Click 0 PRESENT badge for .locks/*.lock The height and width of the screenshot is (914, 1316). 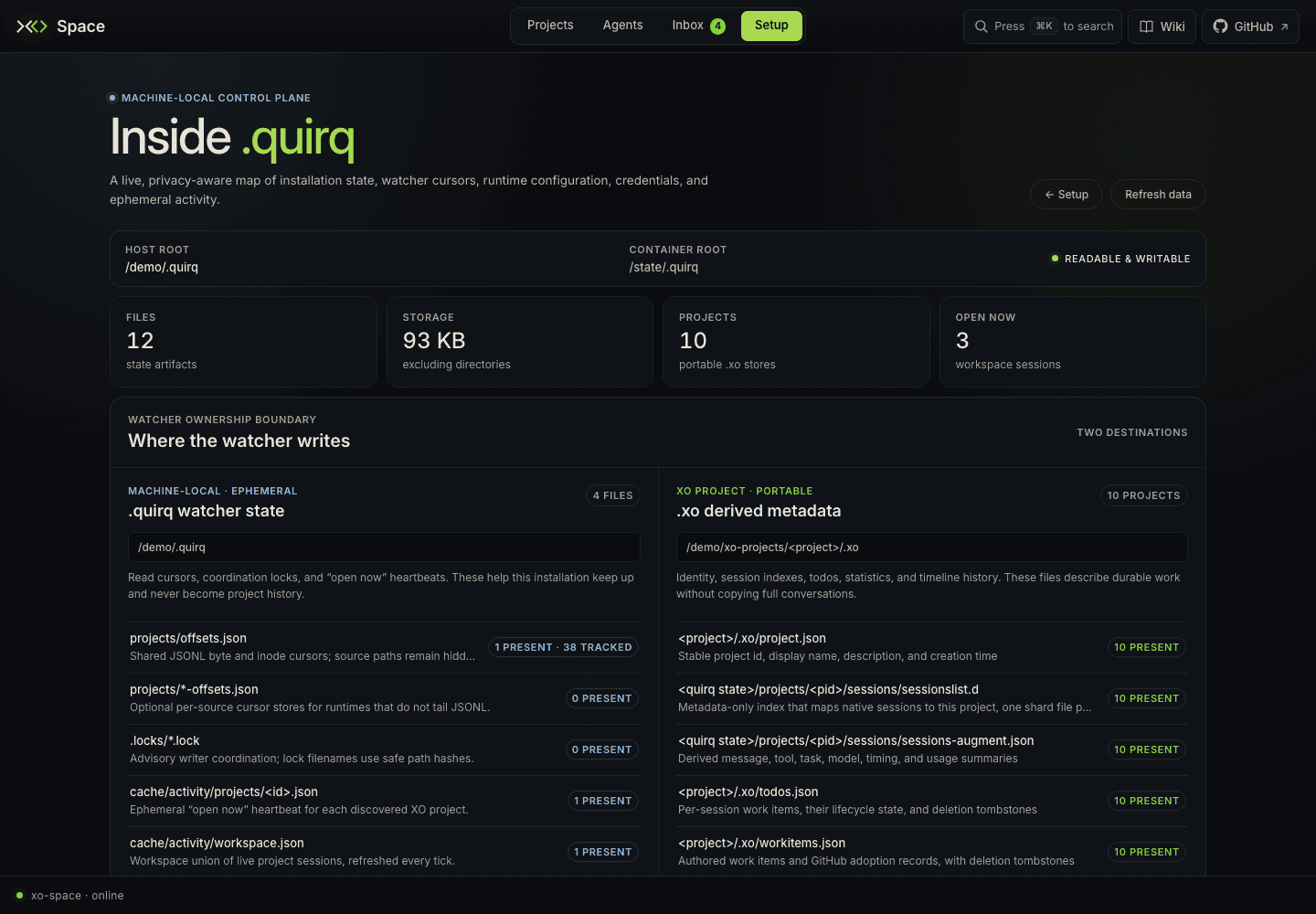click(602, 749)
